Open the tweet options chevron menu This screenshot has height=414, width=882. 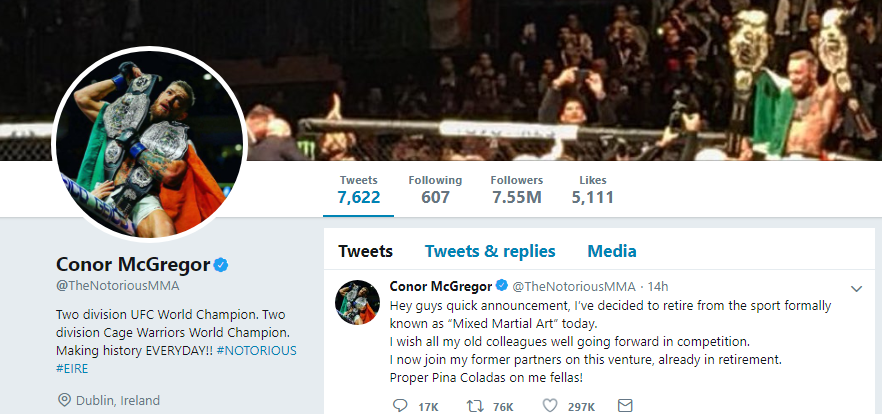(x=856, y=288)
